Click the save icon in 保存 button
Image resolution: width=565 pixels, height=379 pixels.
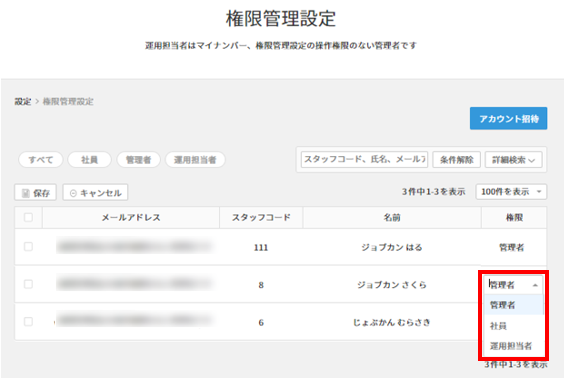[26, 193]
